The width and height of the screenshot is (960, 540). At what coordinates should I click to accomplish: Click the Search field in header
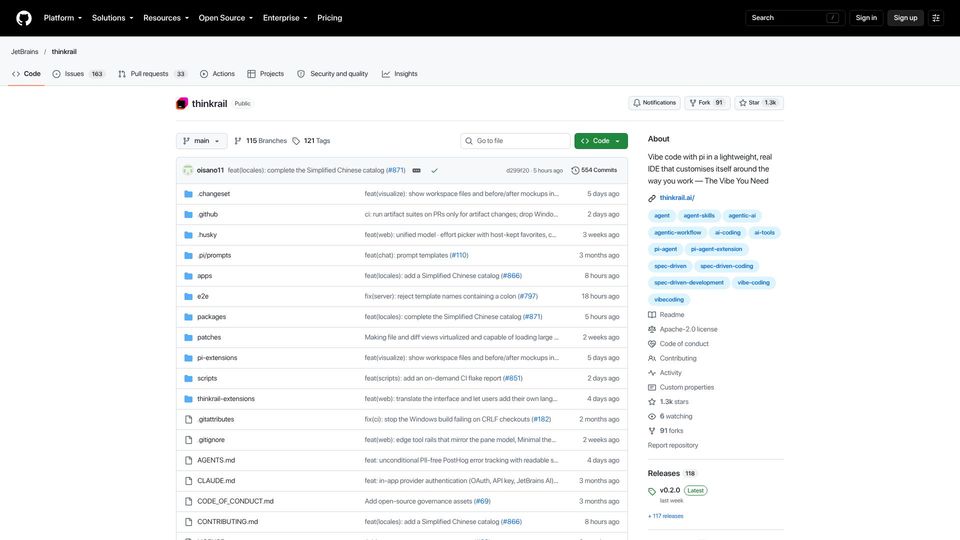[x=795, y=18]
